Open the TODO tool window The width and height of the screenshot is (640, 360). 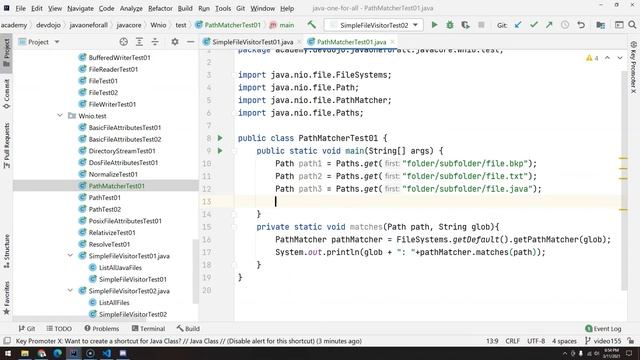coord(59,328)
